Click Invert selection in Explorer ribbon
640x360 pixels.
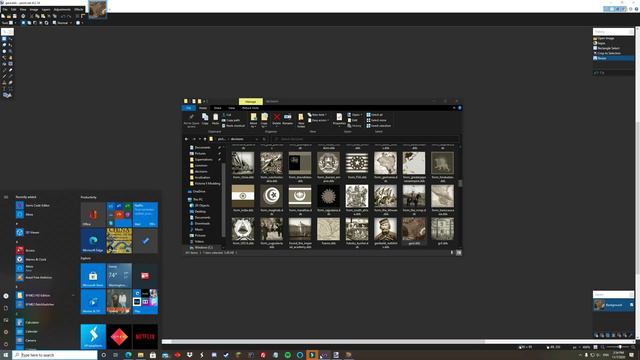378,126
